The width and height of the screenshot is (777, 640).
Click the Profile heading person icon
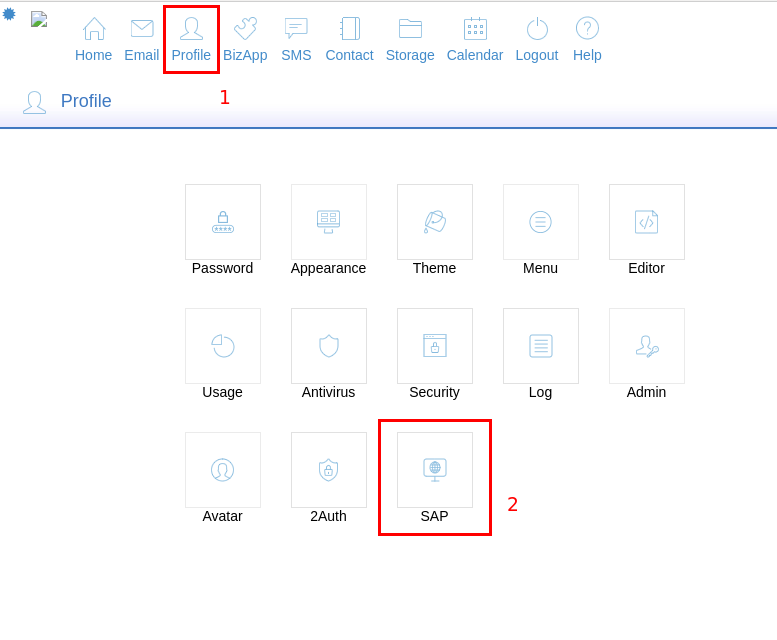35,103
